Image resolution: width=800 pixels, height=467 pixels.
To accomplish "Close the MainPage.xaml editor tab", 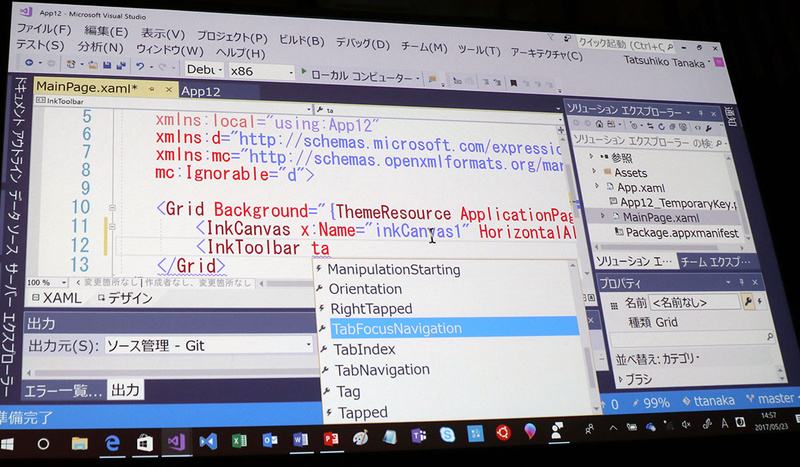I will click(169, 89).
